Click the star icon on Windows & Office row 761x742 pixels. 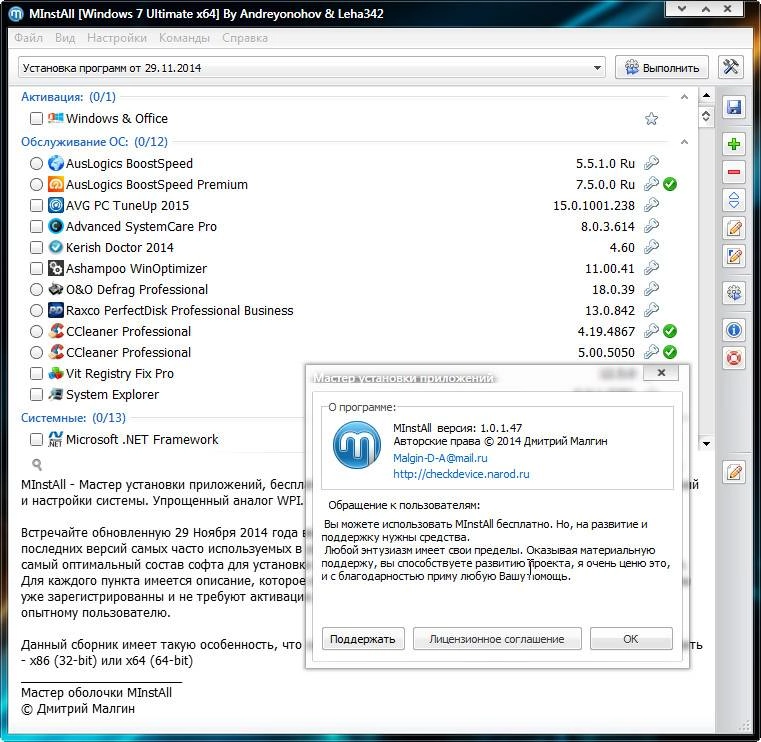point(651,118)
